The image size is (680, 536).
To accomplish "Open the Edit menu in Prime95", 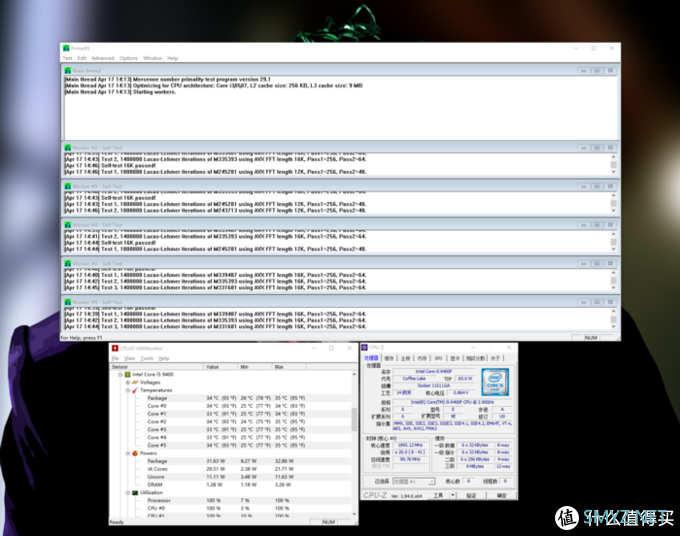I will point(82,58).
